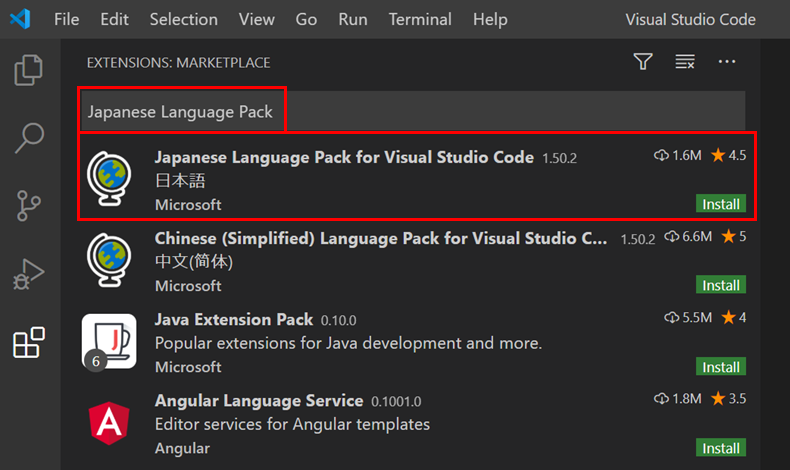Click the 中文(简体) description text
This screenshot has height=470, width=790.
coord(194,261)
